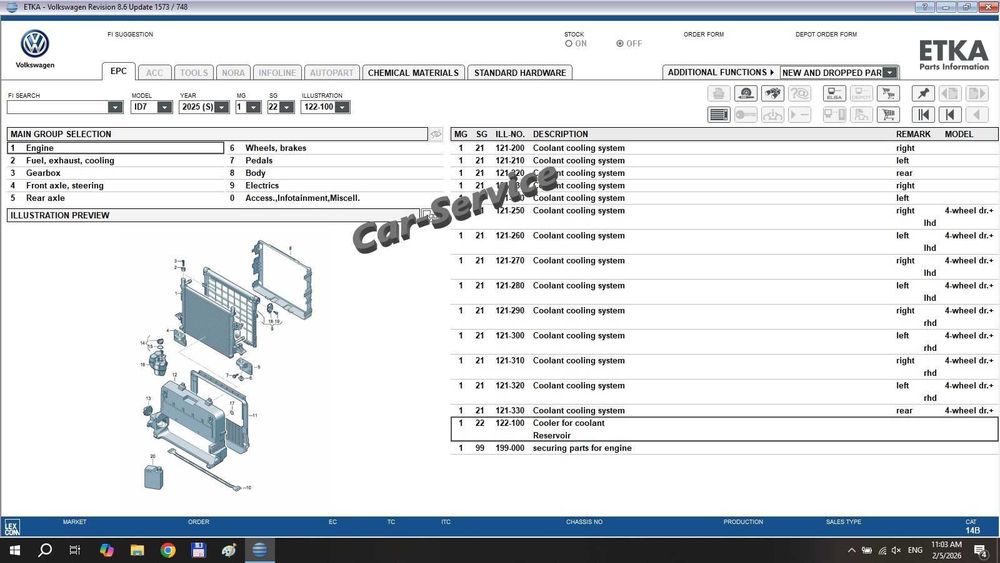Expand the Year 2025 (S) dropdown

click(x=221, y=107)
